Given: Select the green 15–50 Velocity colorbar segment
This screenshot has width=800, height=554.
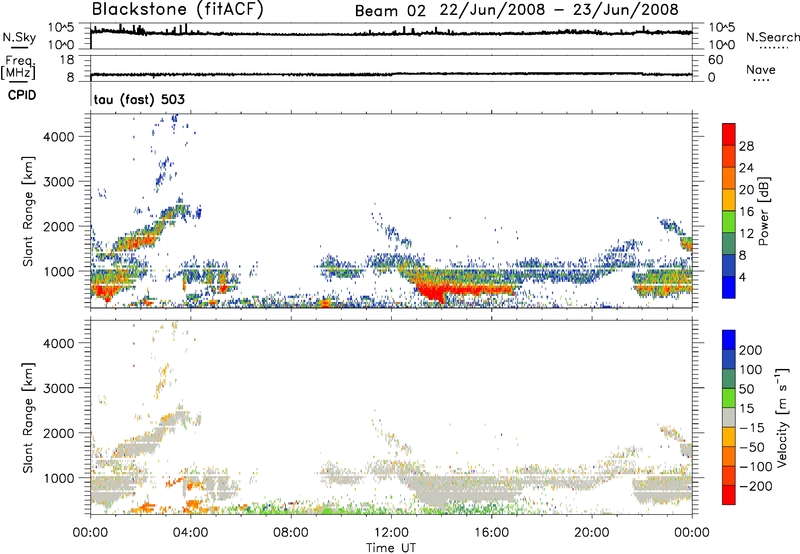Looking at the screenshot, I should (729, 398).
